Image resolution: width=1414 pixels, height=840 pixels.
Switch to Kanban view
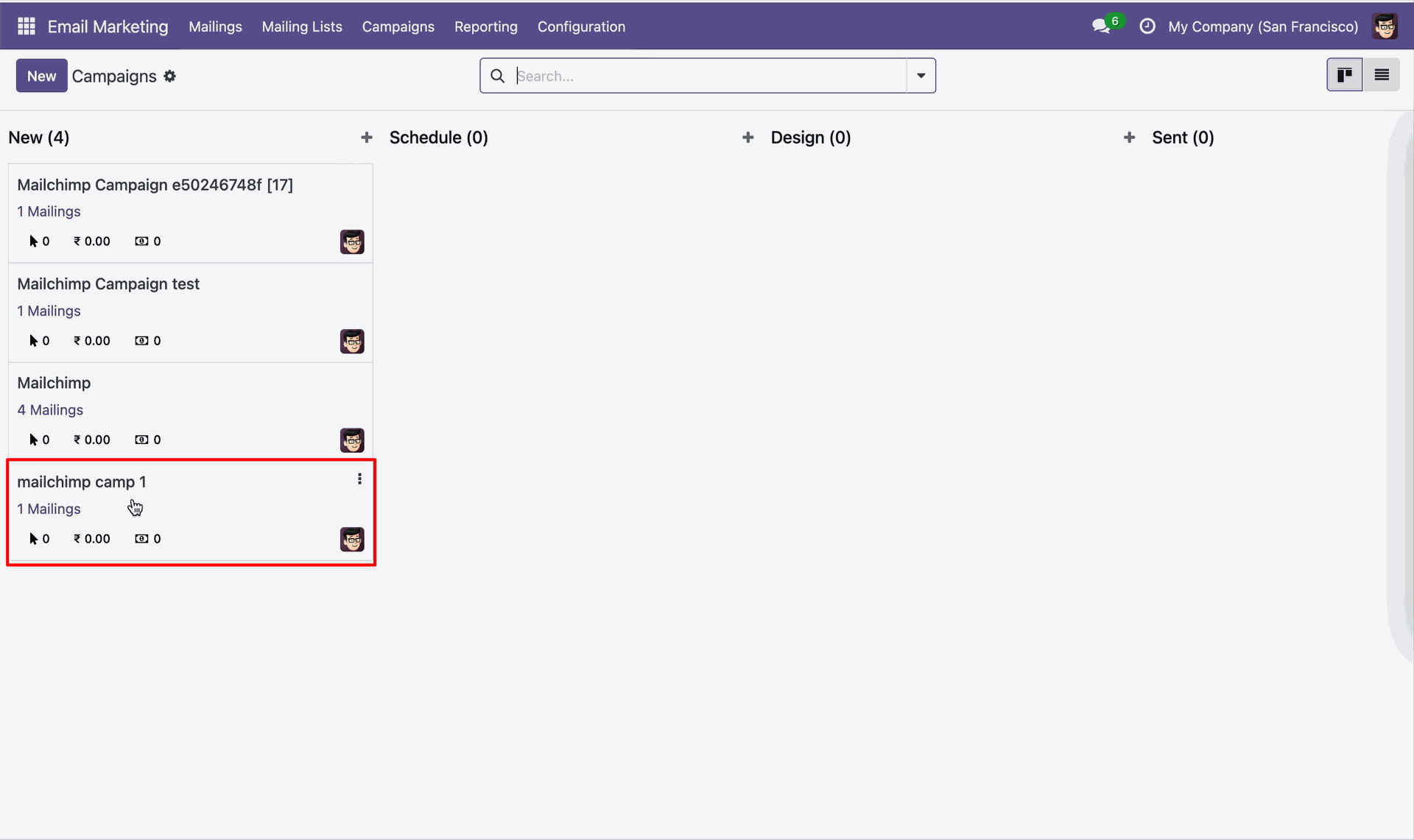pos(1345,75)
